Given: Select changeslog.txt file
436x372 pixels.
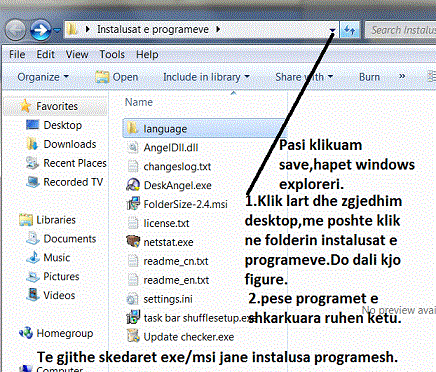Looking at the screenshot, I should 177,166.
